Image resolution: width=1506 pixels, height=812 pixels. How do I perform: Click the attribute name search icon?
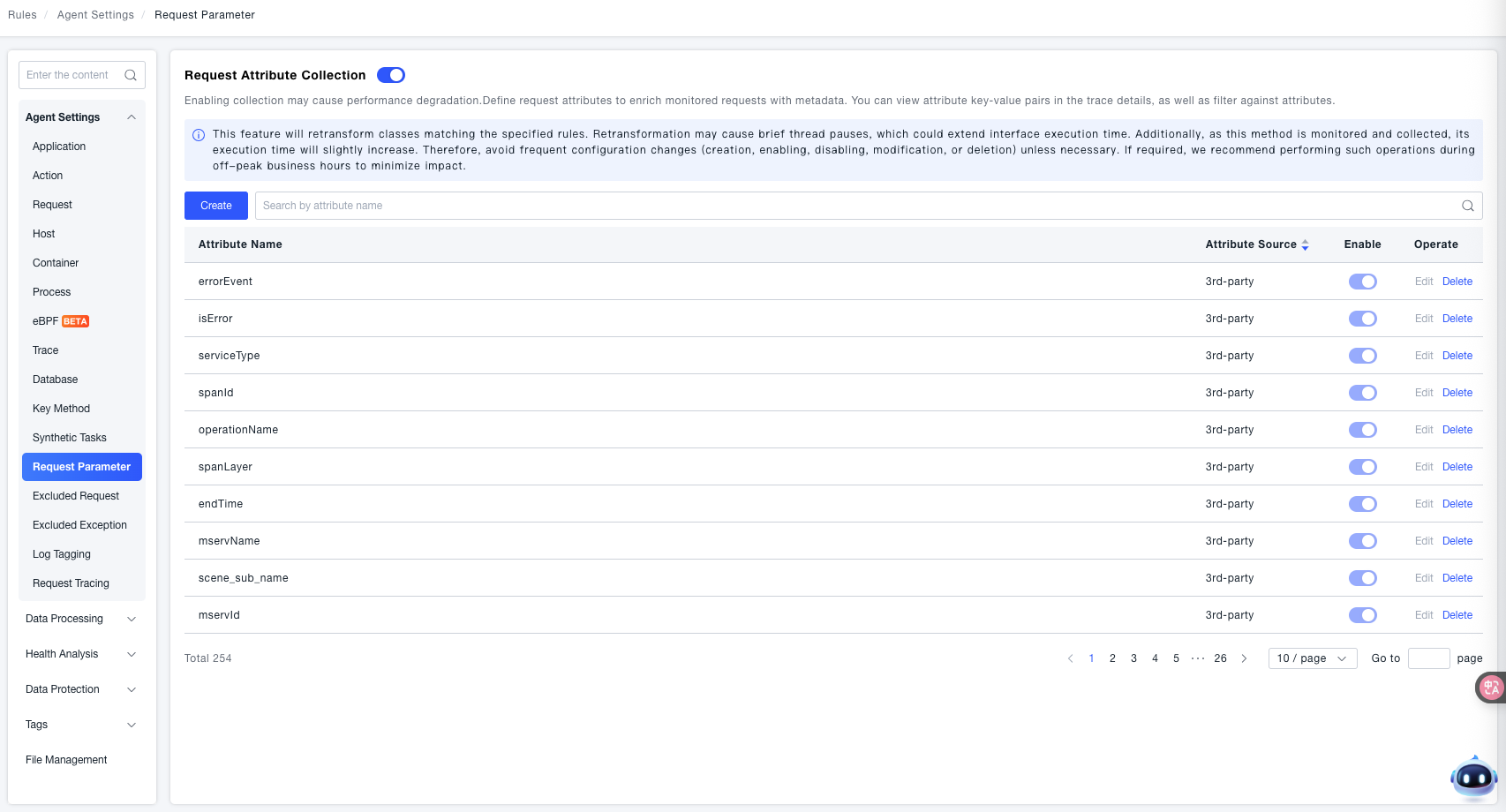[1467, 206]
